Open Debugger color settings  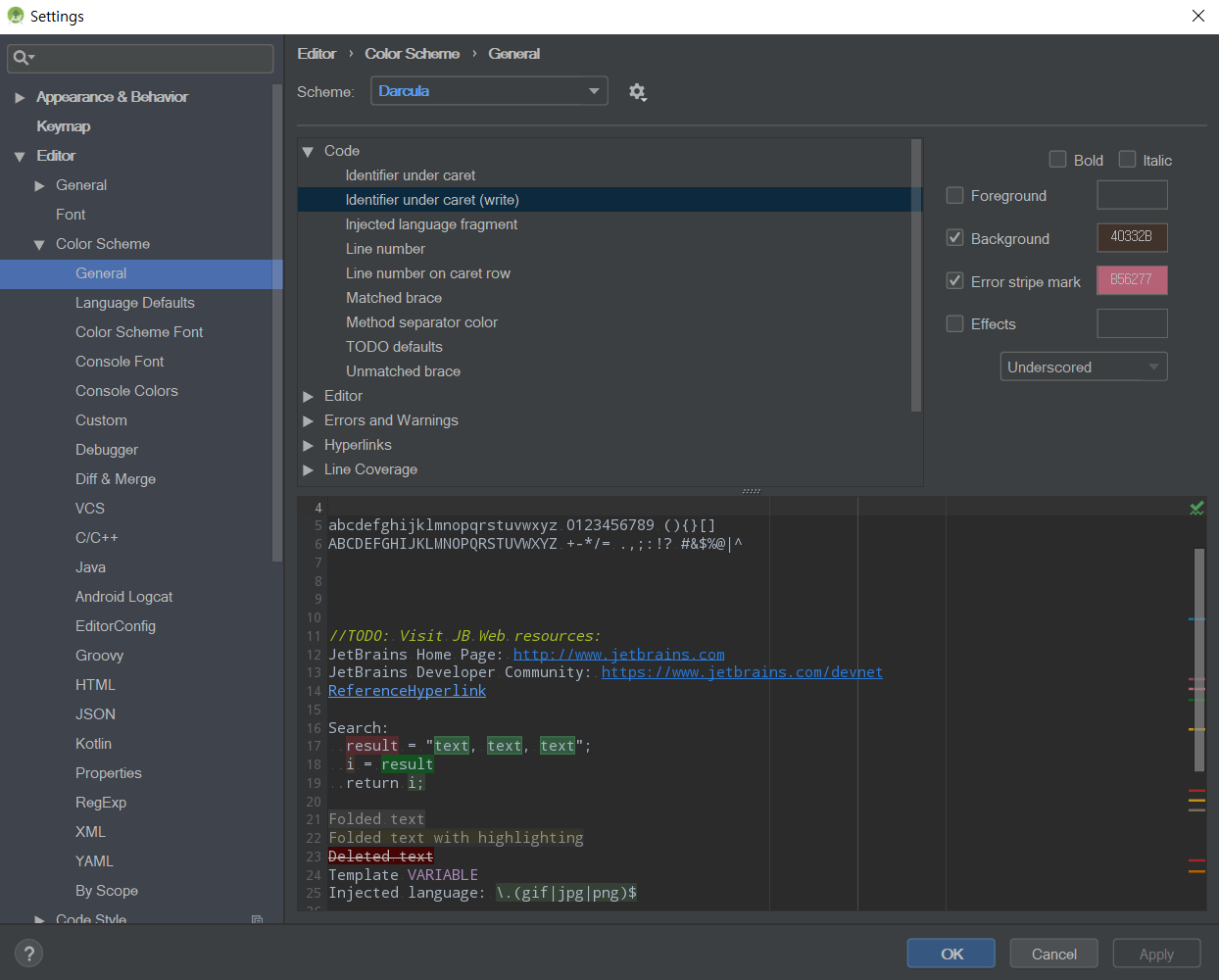point(107,450)
